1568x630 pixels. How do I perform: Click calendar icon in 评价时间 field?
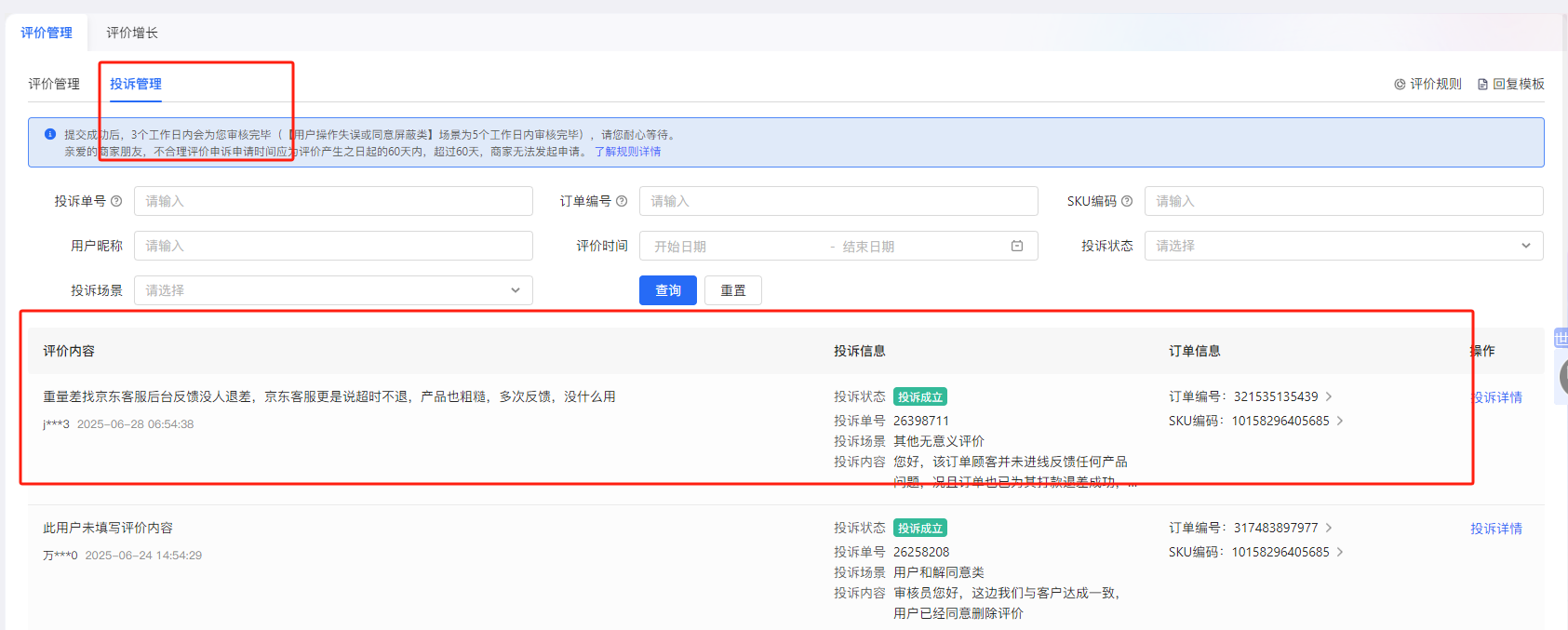pyautogui.click(x=1017, y=246)
